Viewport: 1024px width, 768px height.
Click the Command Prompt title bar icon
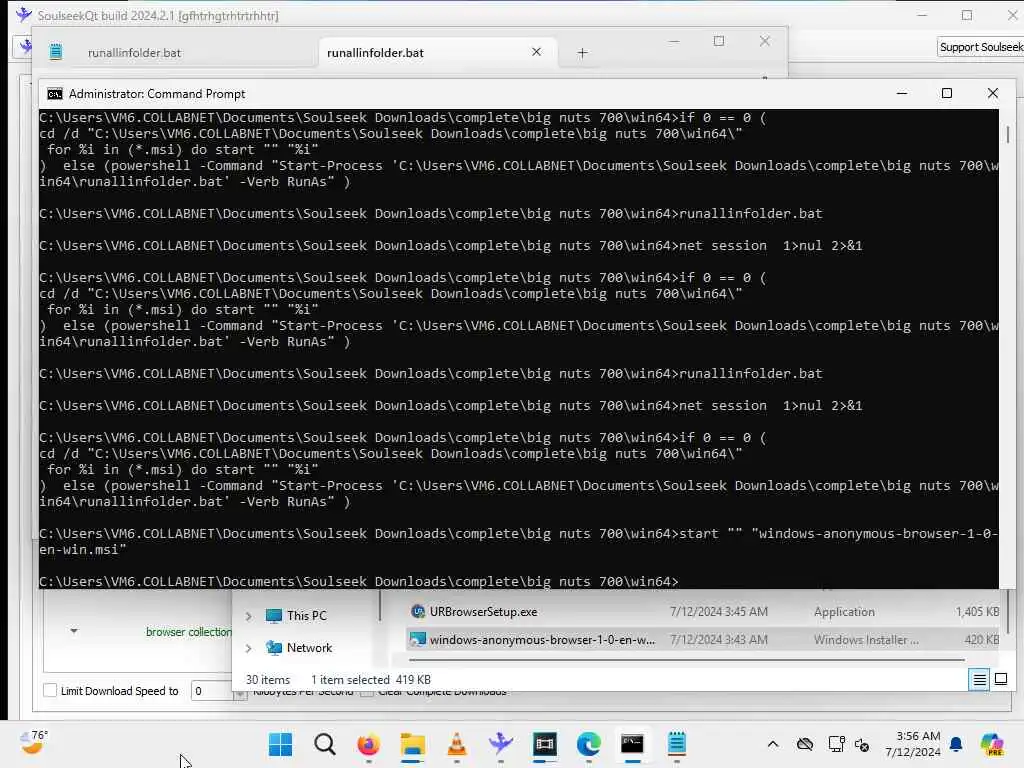click(55, 94)
